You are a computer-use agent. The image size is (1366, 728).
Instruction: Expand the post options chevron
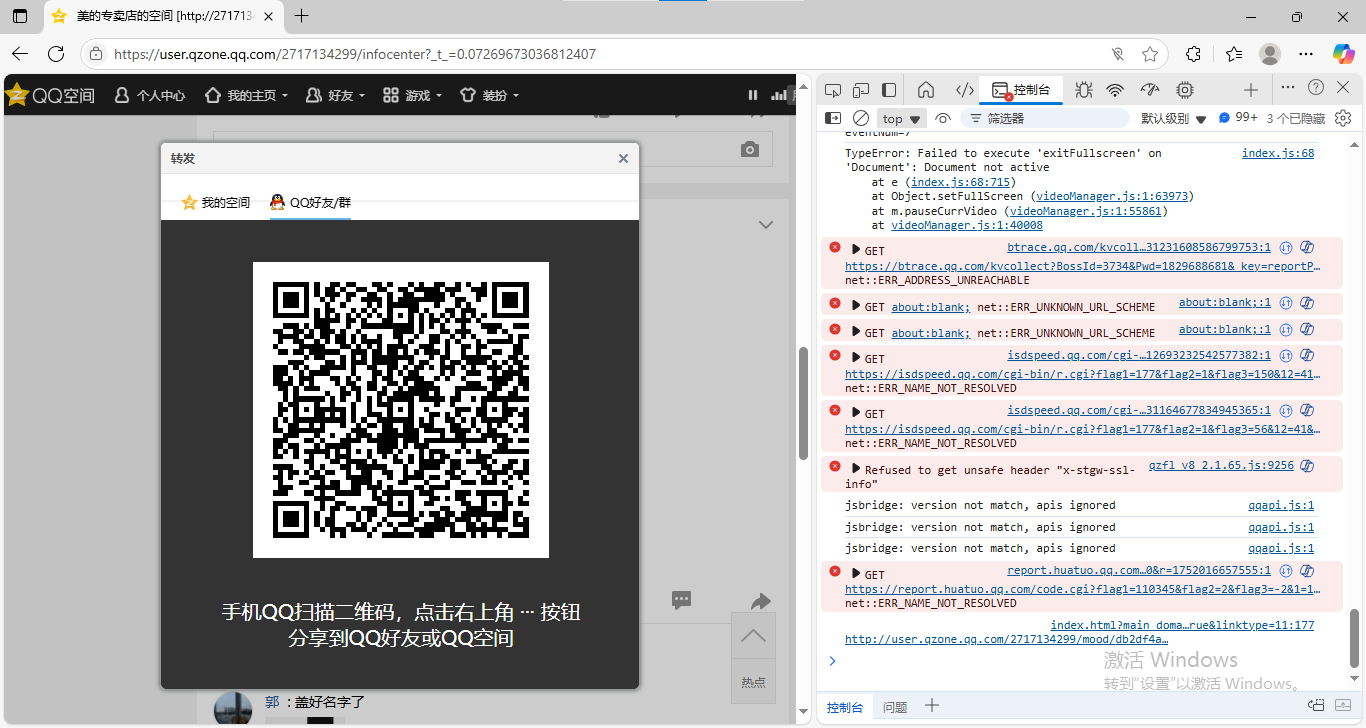point(766,224)
